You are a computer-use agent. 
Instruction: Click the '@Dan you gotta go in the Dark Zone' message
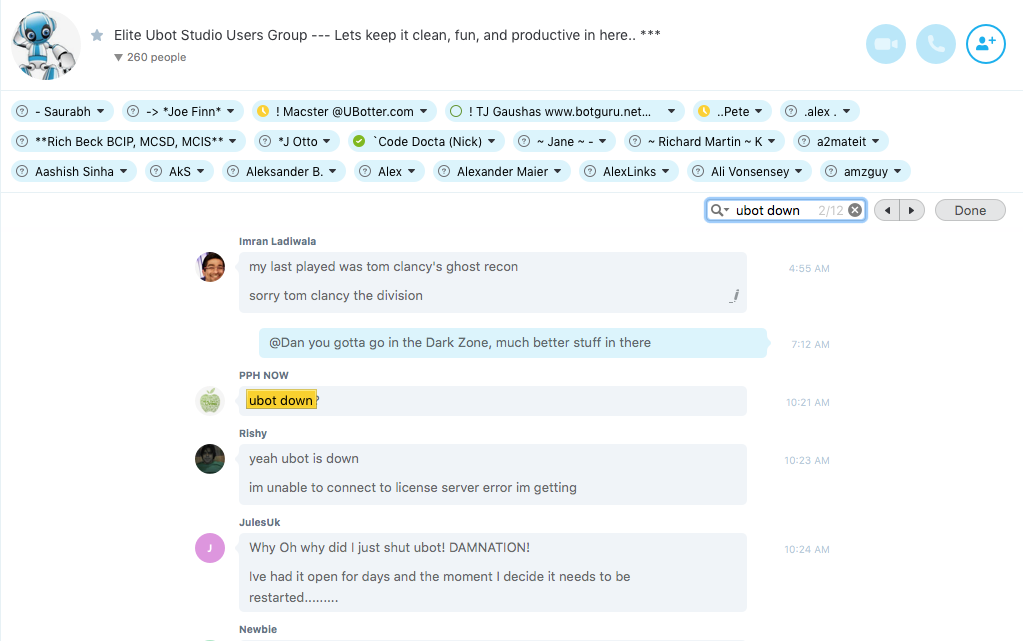tap(460, 343)
